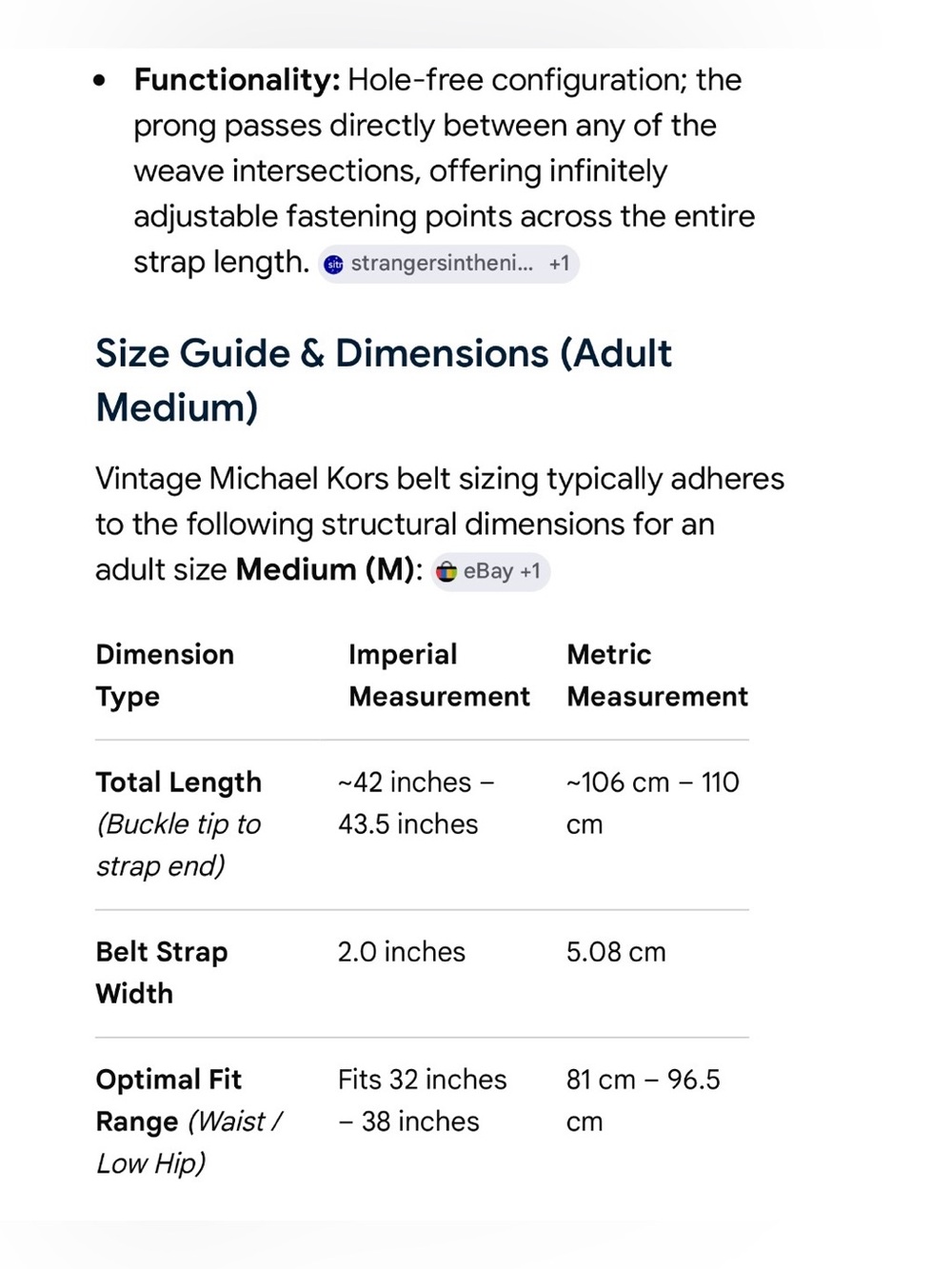Click the Dimension Type column header
This screenshot has width=952, height=1269.
[x=165, y=675]
